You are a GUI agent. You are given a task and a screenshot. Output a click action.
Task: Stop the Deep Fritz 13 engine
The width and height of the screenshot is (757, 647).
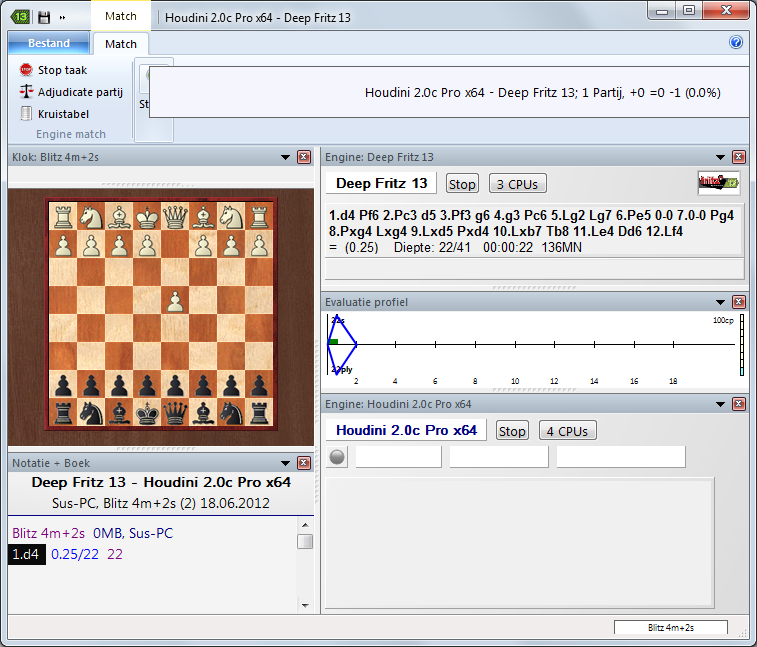462,184
